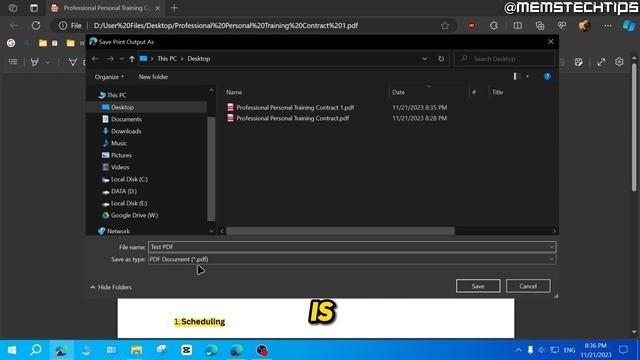Open Windows Start menu
Image resolution: width=640 pixels, height=360 pixels.
[x=12, y=350]
